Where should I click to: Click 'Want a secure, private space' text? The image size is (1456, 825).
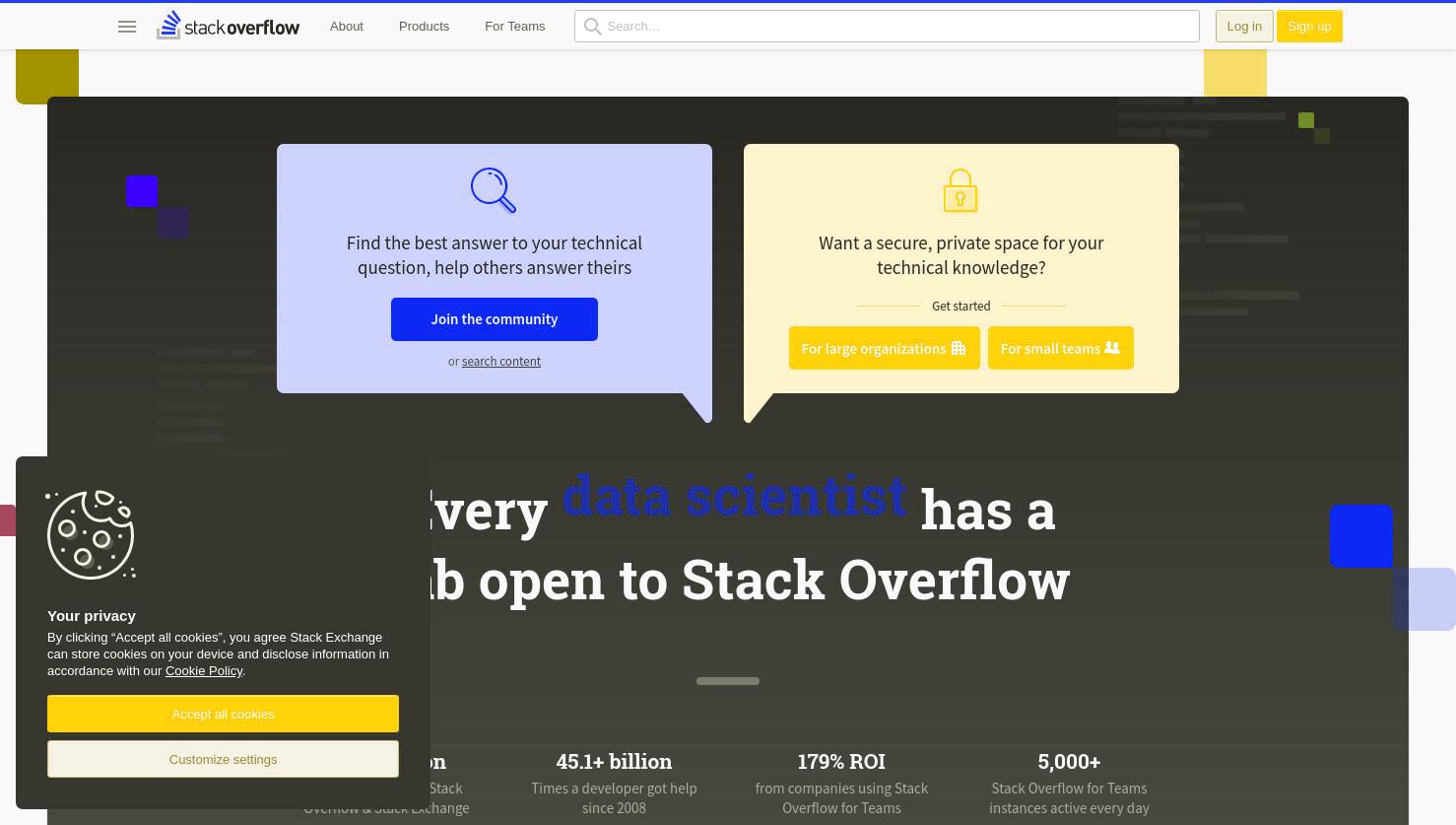961,255
